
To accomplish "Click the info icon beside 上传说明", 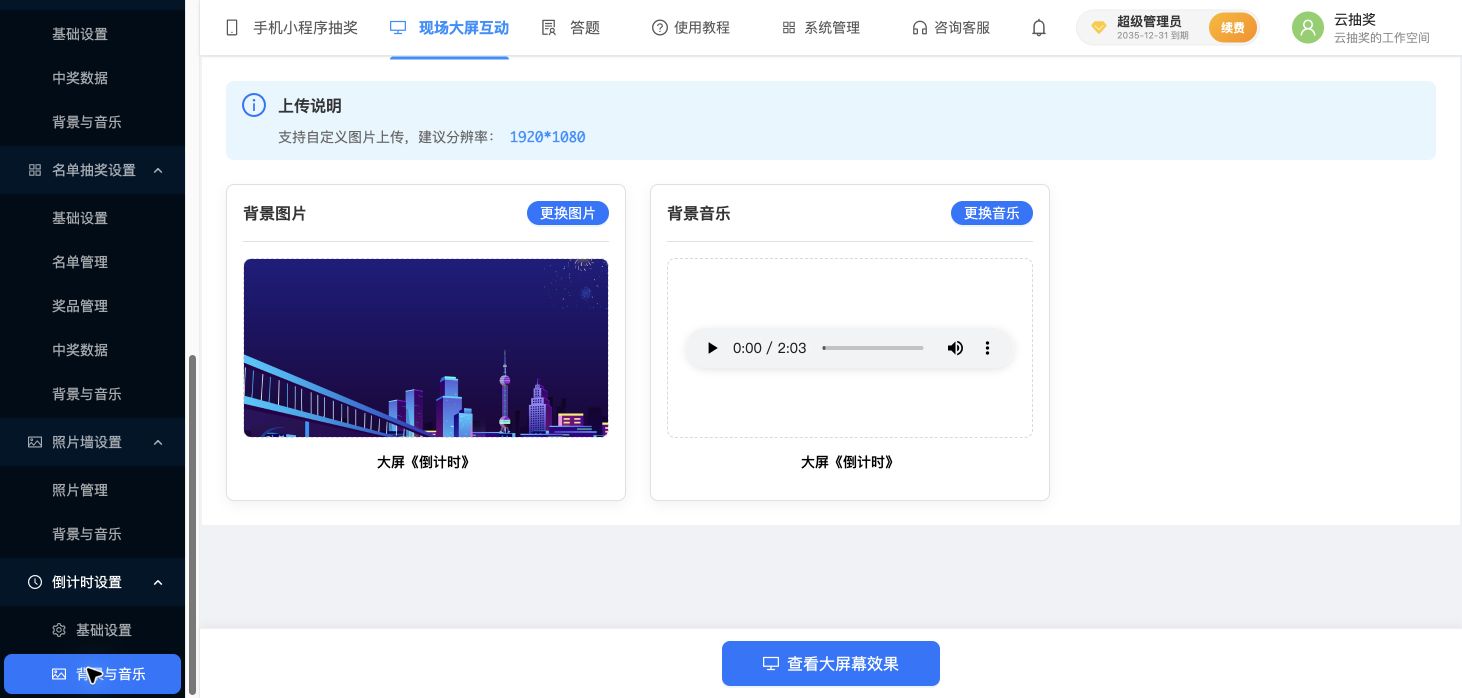I will tap(254, 105).
